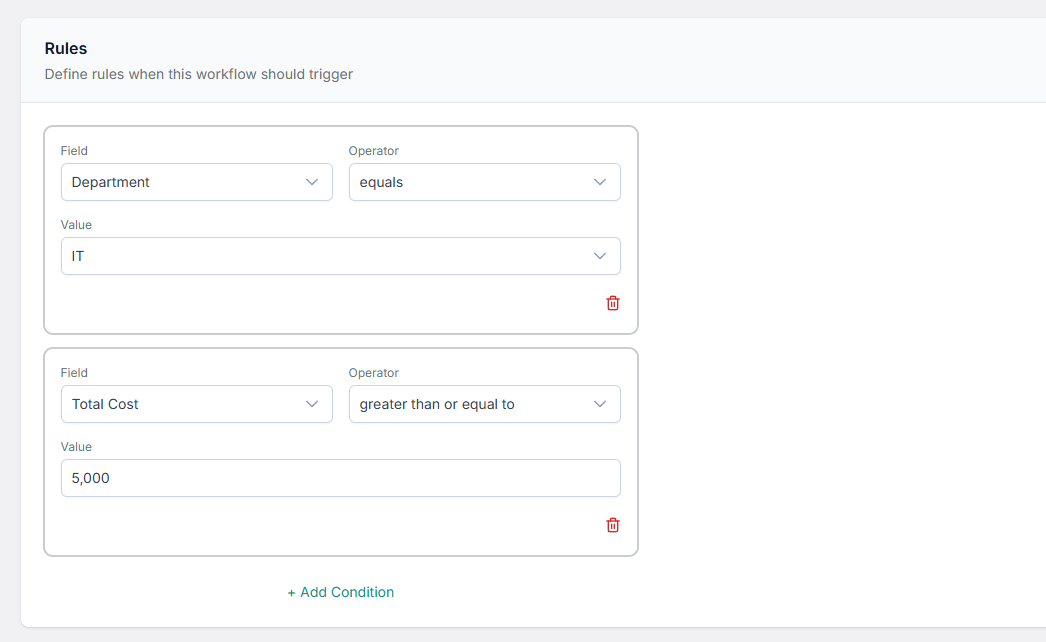The height and width of the screenshot is (642, 1046).
Task: Click inside the second rule card
Action: 340,450
